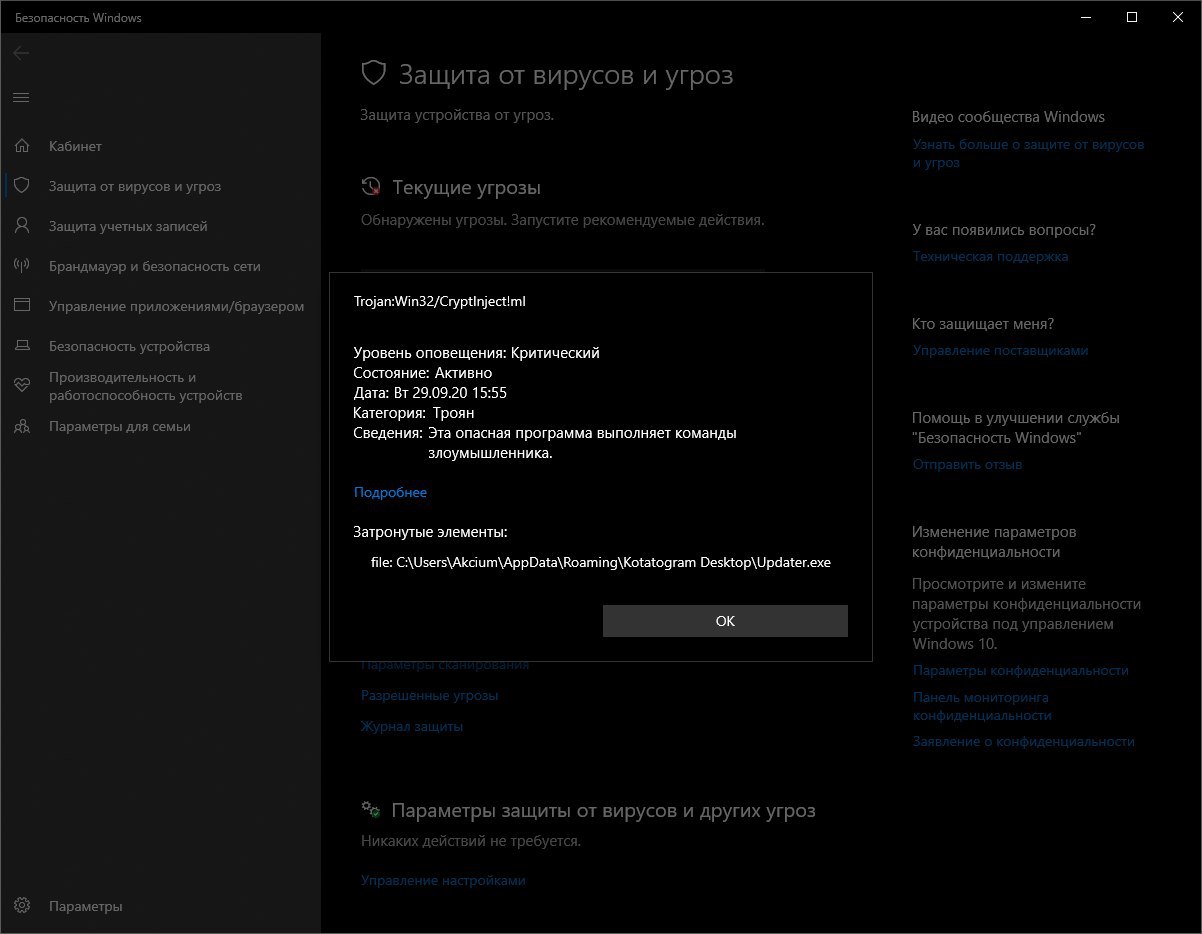The height and width of the screenshot is (934, 1202).
Task: Open Заявление о конфиденциальности link
Action: (x=1023, y=741)
